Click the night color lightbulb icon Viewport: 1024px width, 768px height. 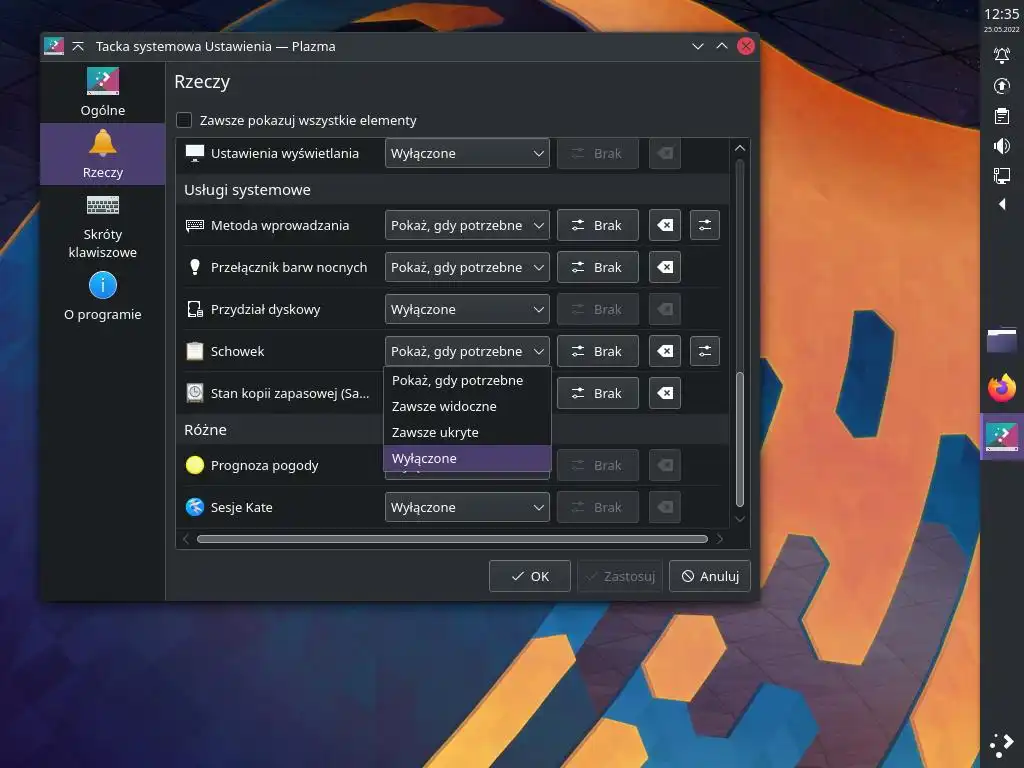coord(195,267)
